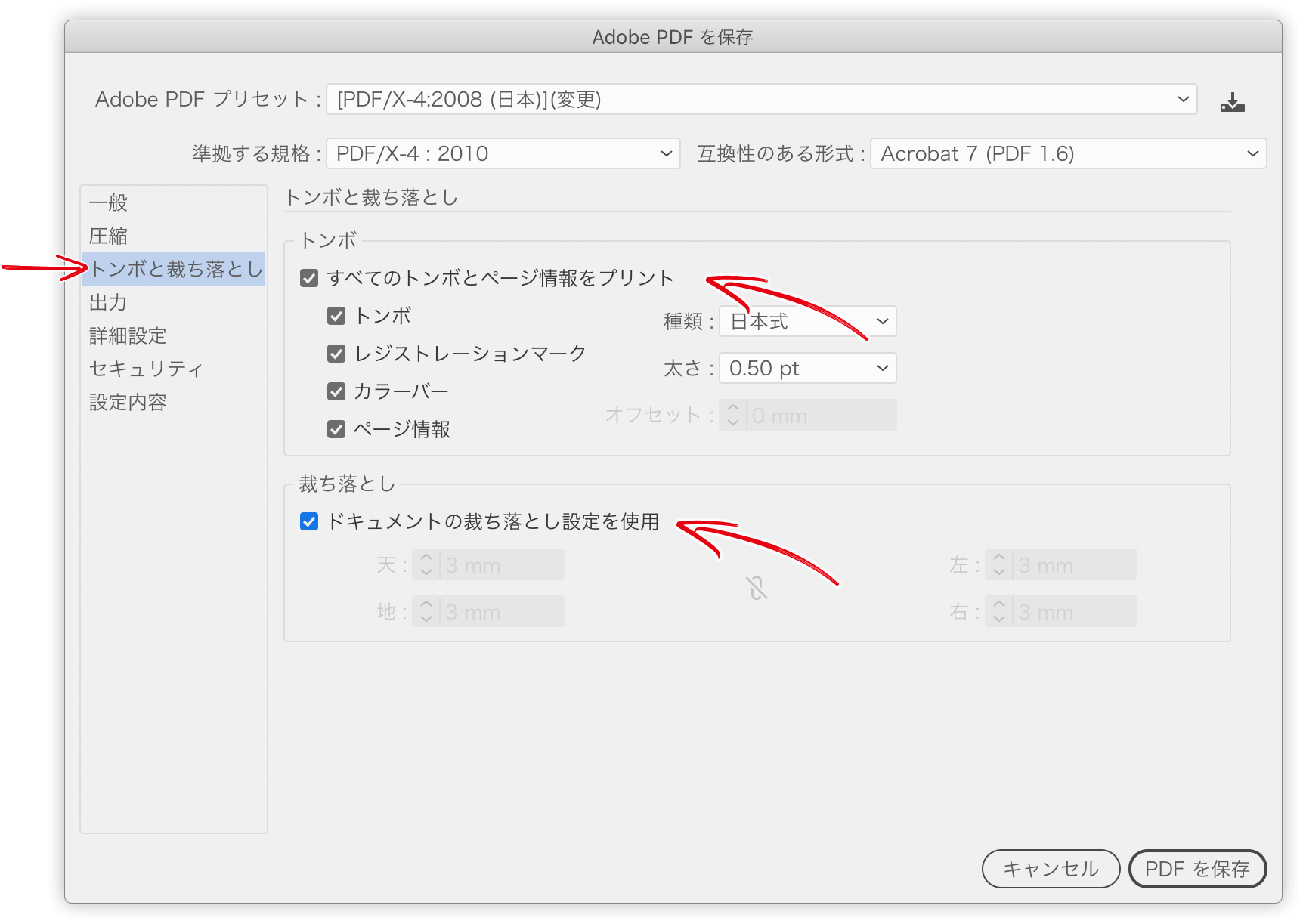
Task: Click the PDF を保存 button
Action: click(x=1197, y=869)
